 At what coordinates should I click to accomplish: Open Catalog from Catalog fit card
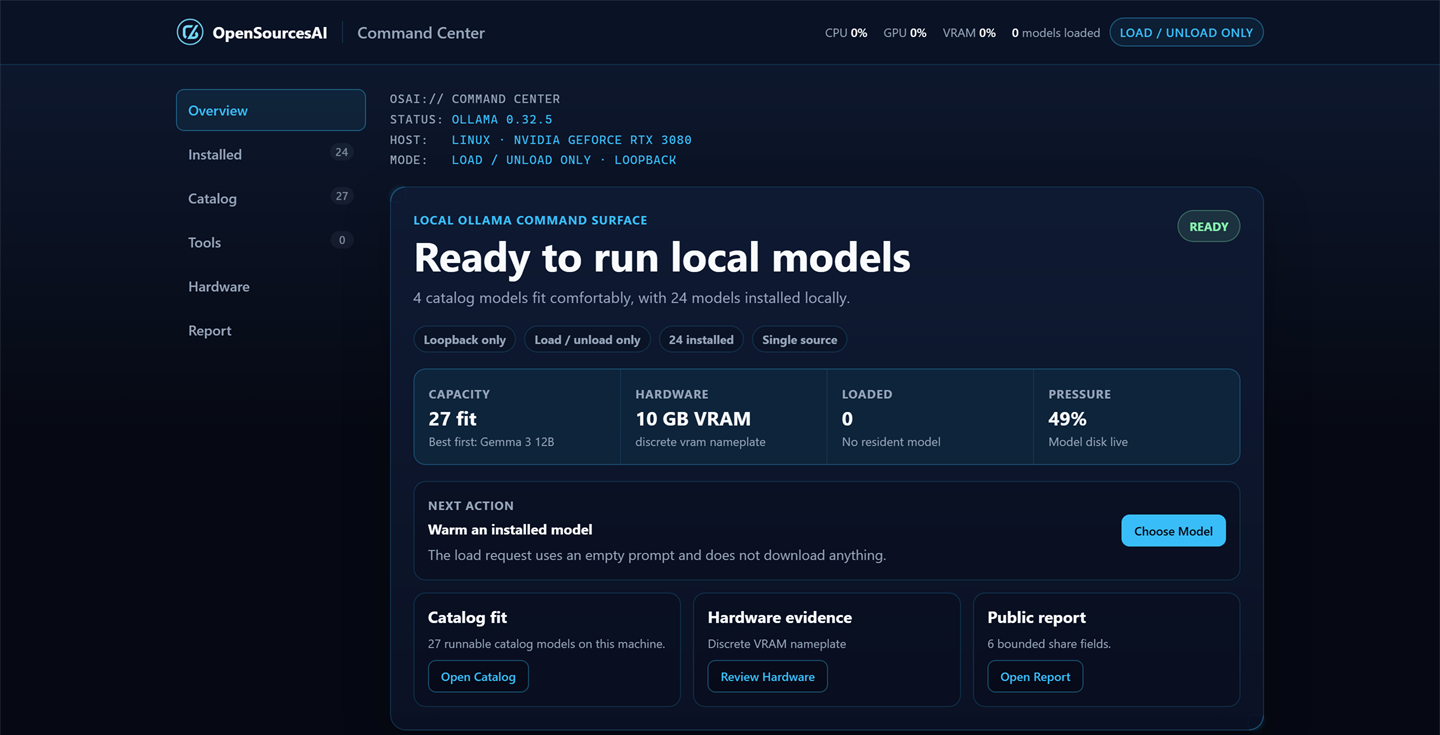478,677
